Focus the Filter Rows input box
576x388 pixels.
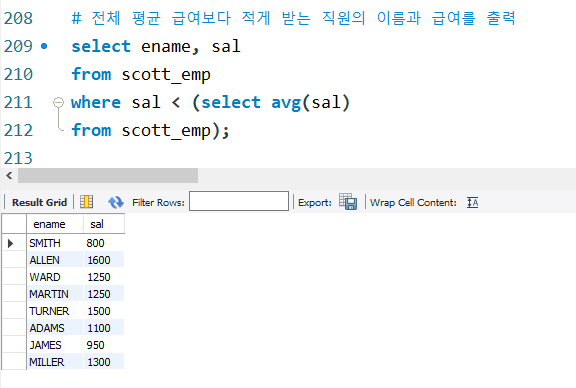pos(239,201)
